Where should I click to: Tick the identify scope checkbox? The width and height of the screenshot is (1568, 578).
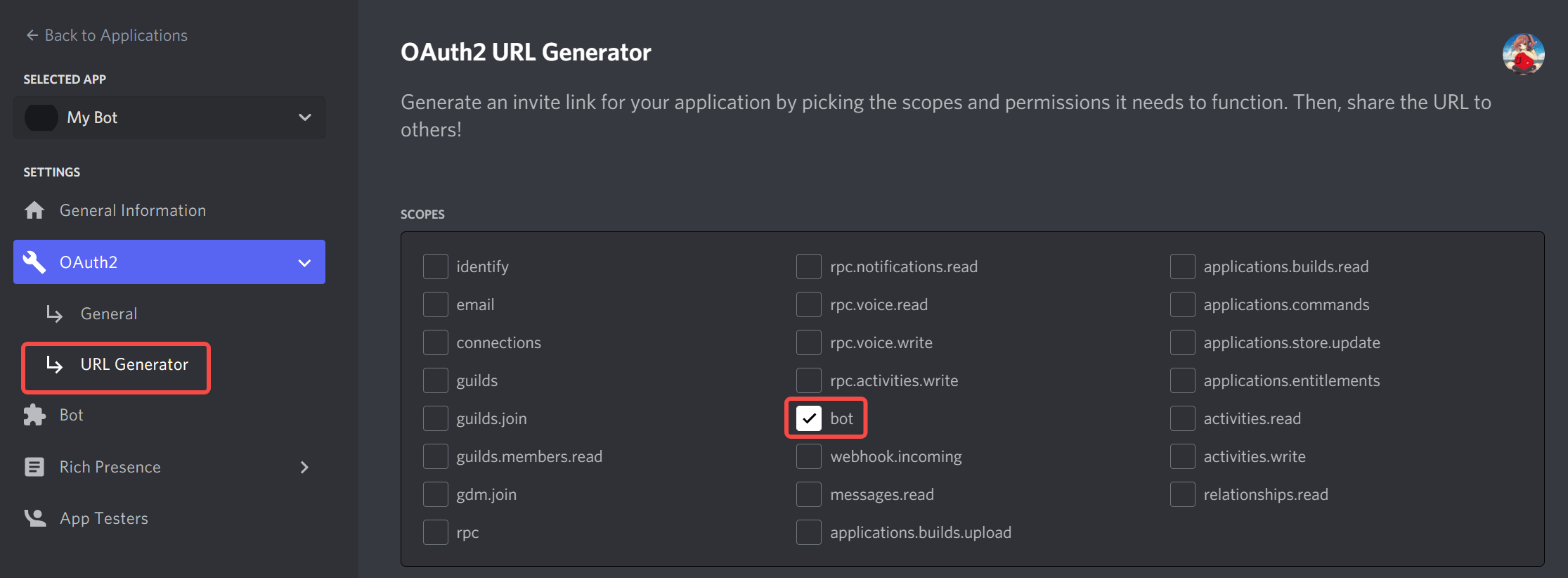(436, 266)
